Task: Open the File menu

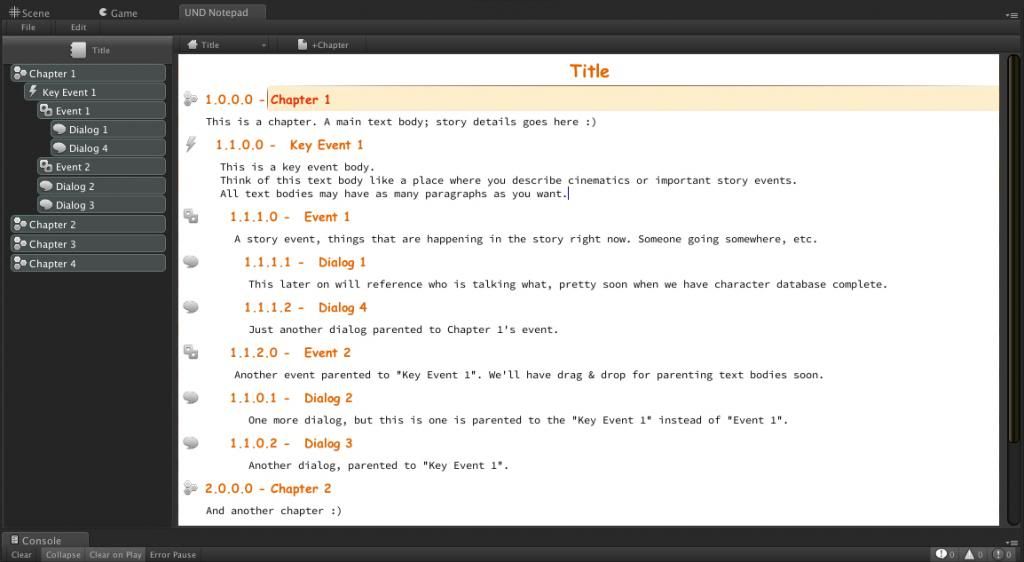Action: (28, 27)
